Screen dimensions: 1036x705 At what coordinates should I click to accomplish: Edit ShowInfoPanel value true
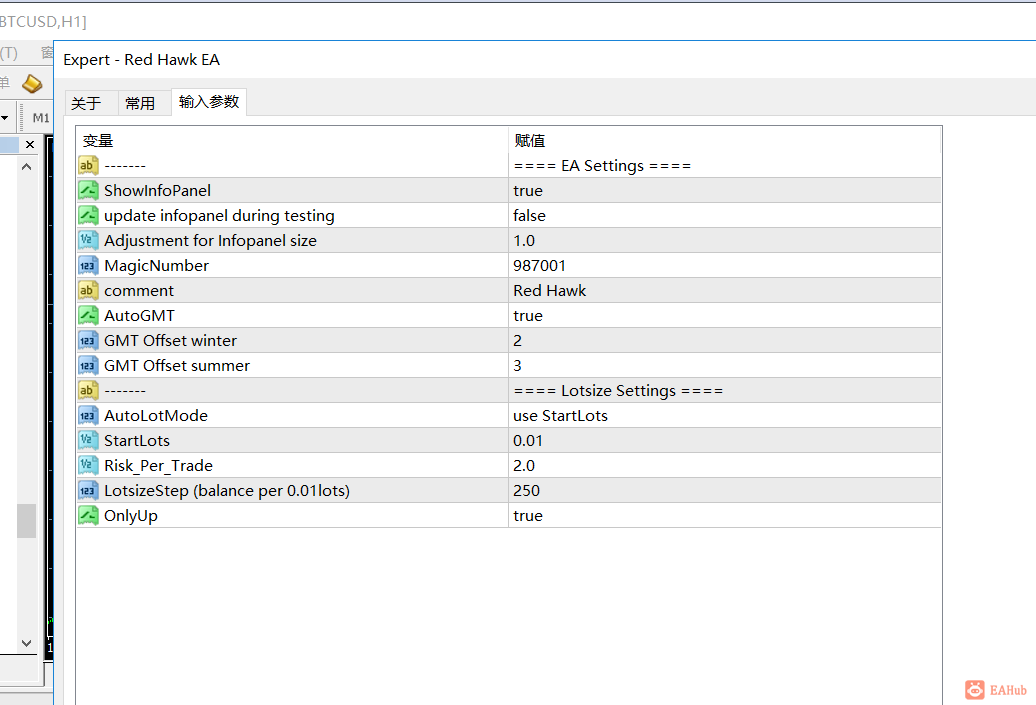pyautogui.click(x=725, y=190)
